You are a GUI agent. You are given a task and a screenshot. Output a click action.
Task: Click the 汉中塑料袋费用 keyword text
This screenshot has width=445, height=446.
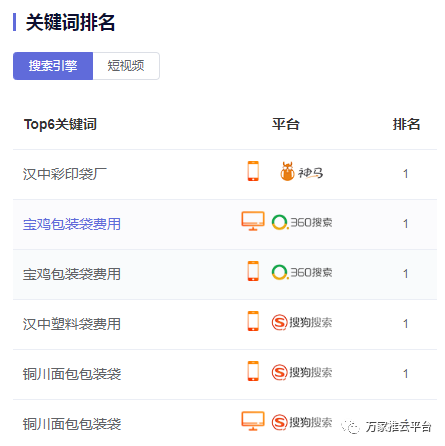72,324
